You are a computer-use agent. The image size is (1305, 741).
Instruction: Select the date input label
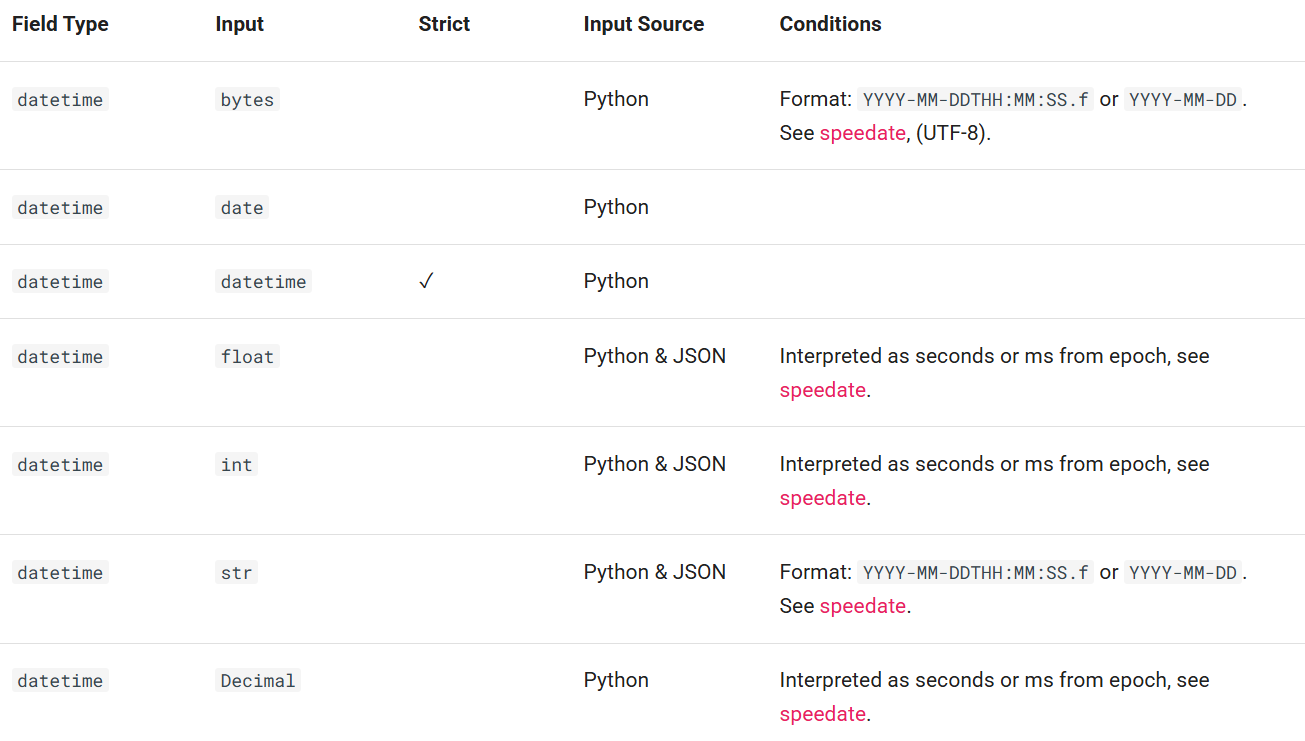241,207
